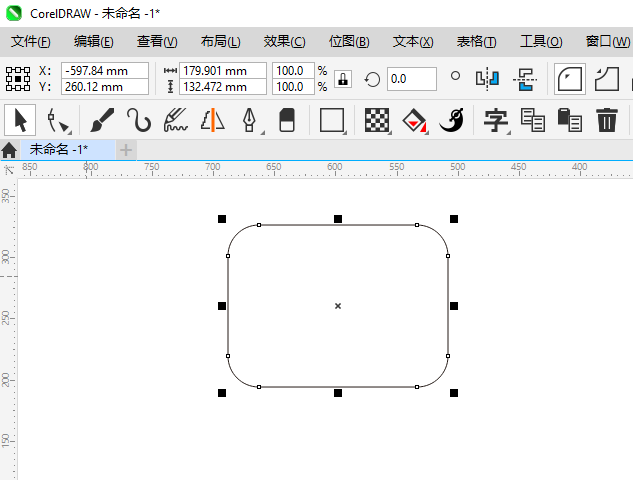This screenshot has height=480, width=633.
Task: Click the vertical scale percent field
Action: tap(293, 86)
